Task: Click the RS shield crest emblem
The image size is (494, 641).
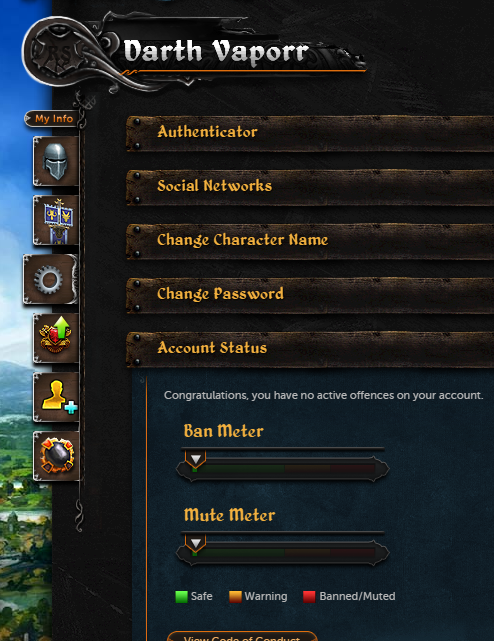Action: point(57,51)
